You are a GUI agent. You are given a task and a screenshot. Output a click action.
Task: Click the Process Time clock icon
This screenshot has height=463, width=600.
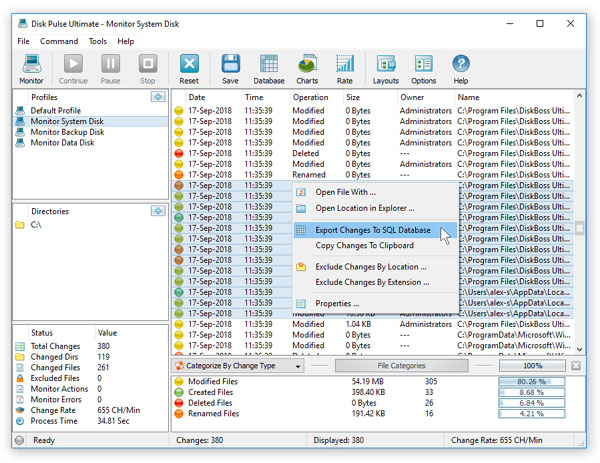coord(20,421)
